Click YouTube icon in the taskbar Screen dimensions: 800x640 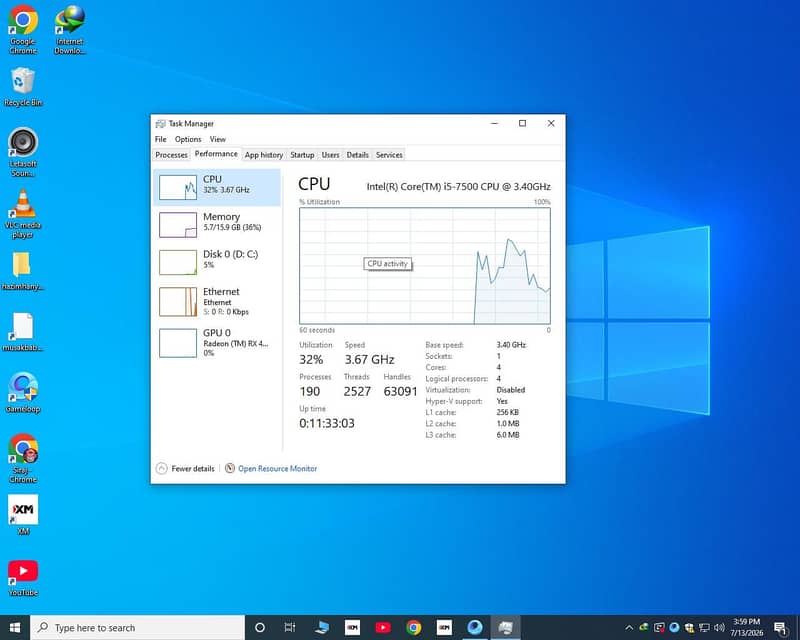coord(383,627)
